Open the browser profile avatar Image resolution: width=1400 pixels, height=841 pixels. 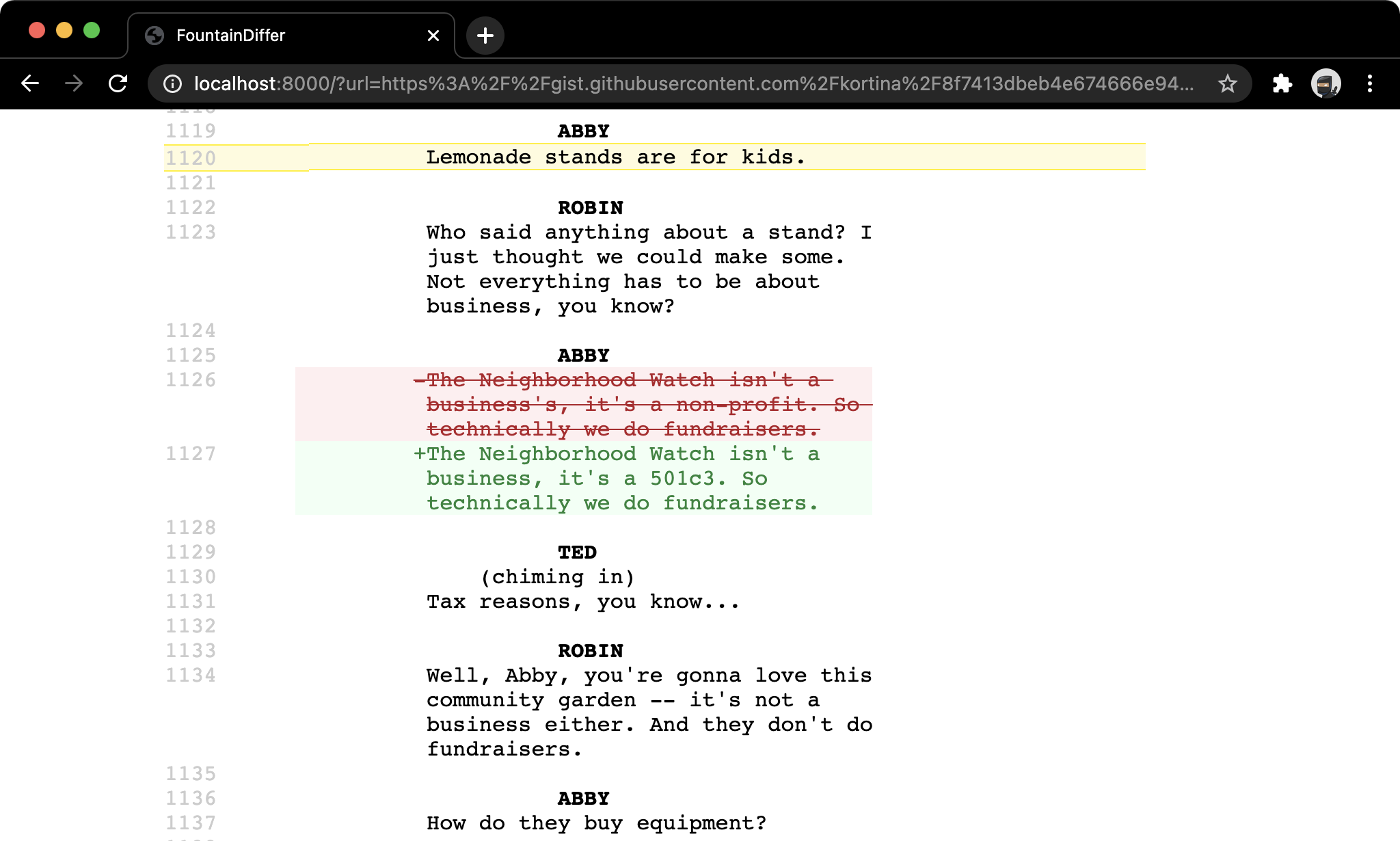[1326, 83]
